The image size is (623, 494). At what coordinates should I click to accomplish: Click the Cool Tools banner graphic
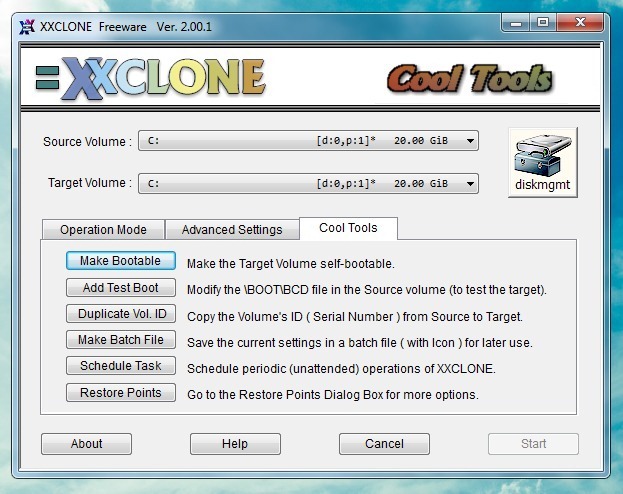(x=470, y=79)
